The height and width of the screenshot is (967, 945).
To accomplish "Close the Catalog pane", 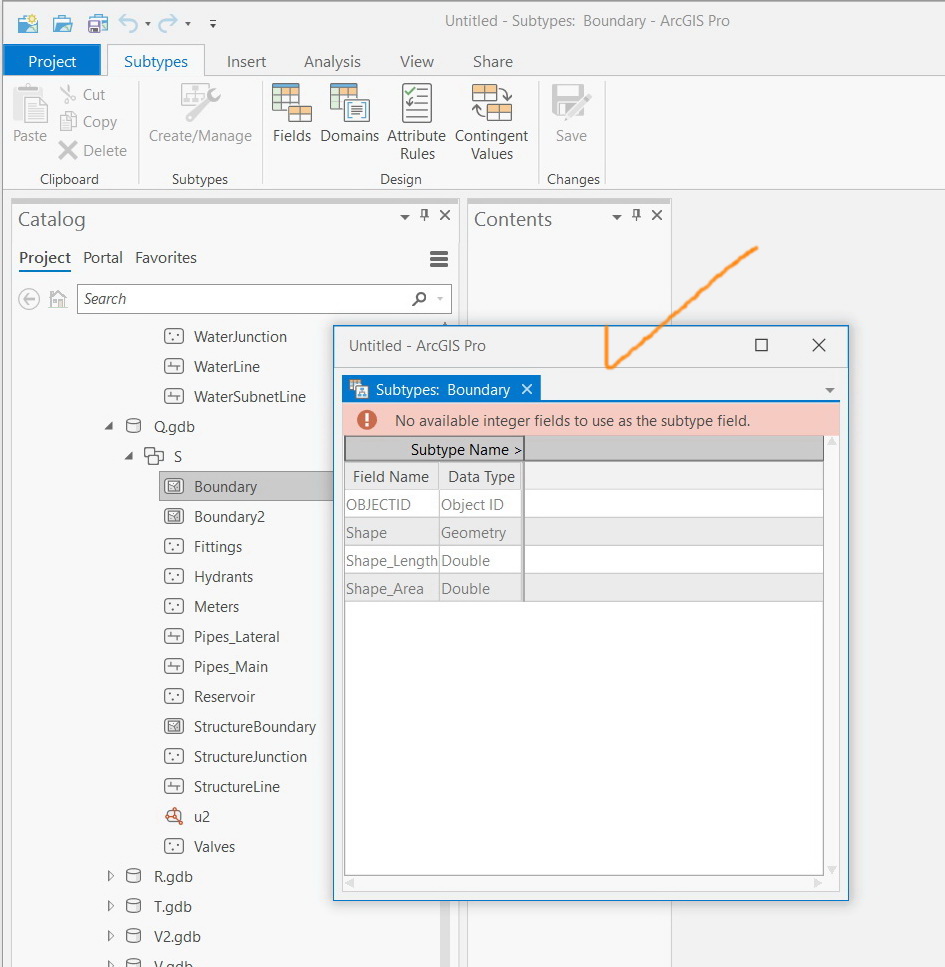I will (445, 215).
